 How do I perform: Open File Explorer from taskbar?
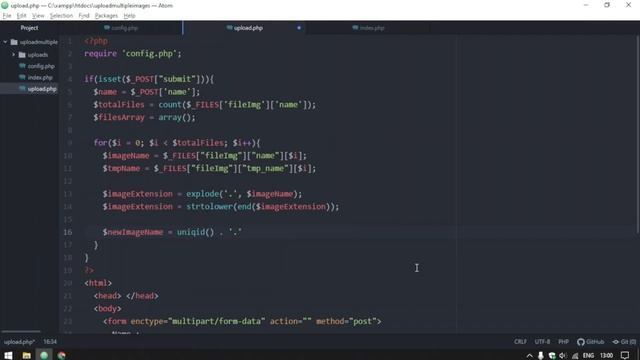click(27, 355)
